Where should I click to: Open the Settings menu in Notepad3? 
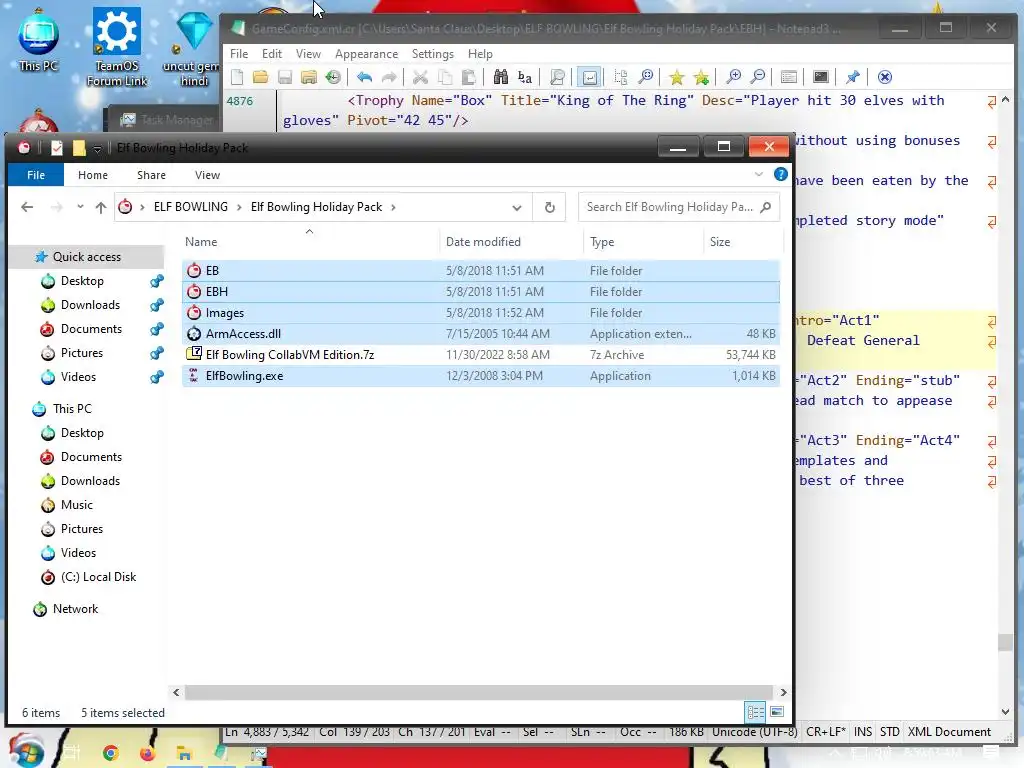click(432, 54)
